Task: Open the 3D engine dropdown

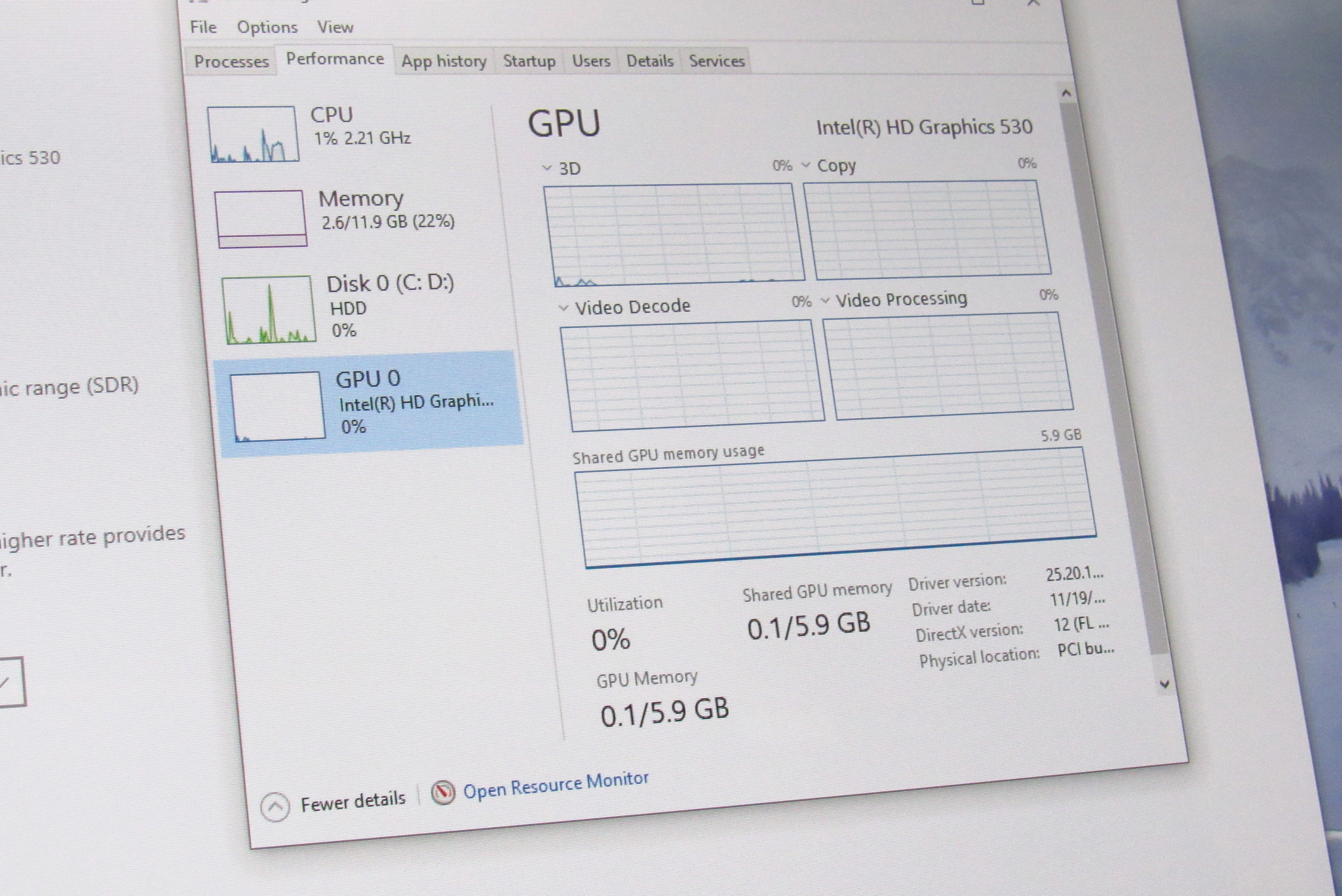Action: click(x=547, y=168)
